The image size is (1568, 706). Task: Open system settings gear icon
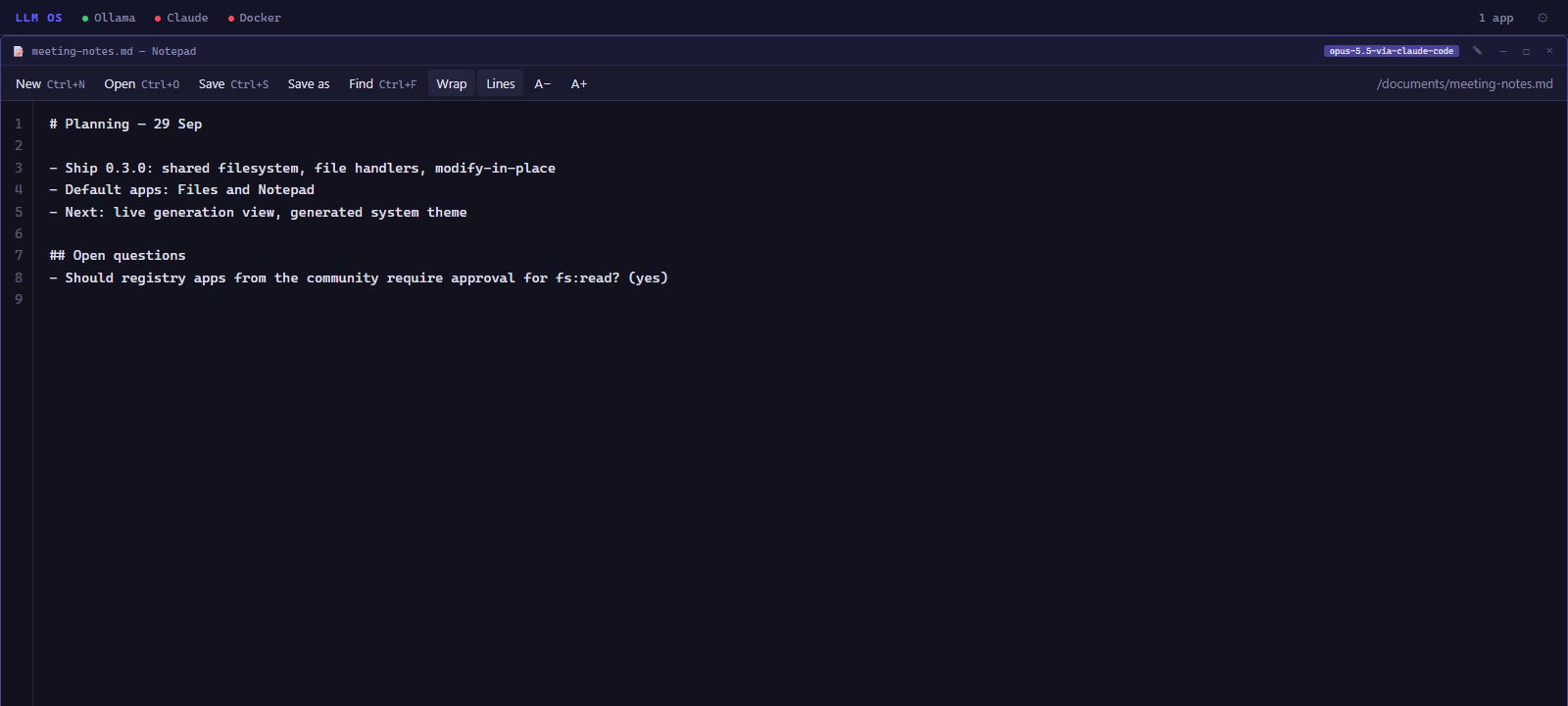click(x=1543, y=18)
